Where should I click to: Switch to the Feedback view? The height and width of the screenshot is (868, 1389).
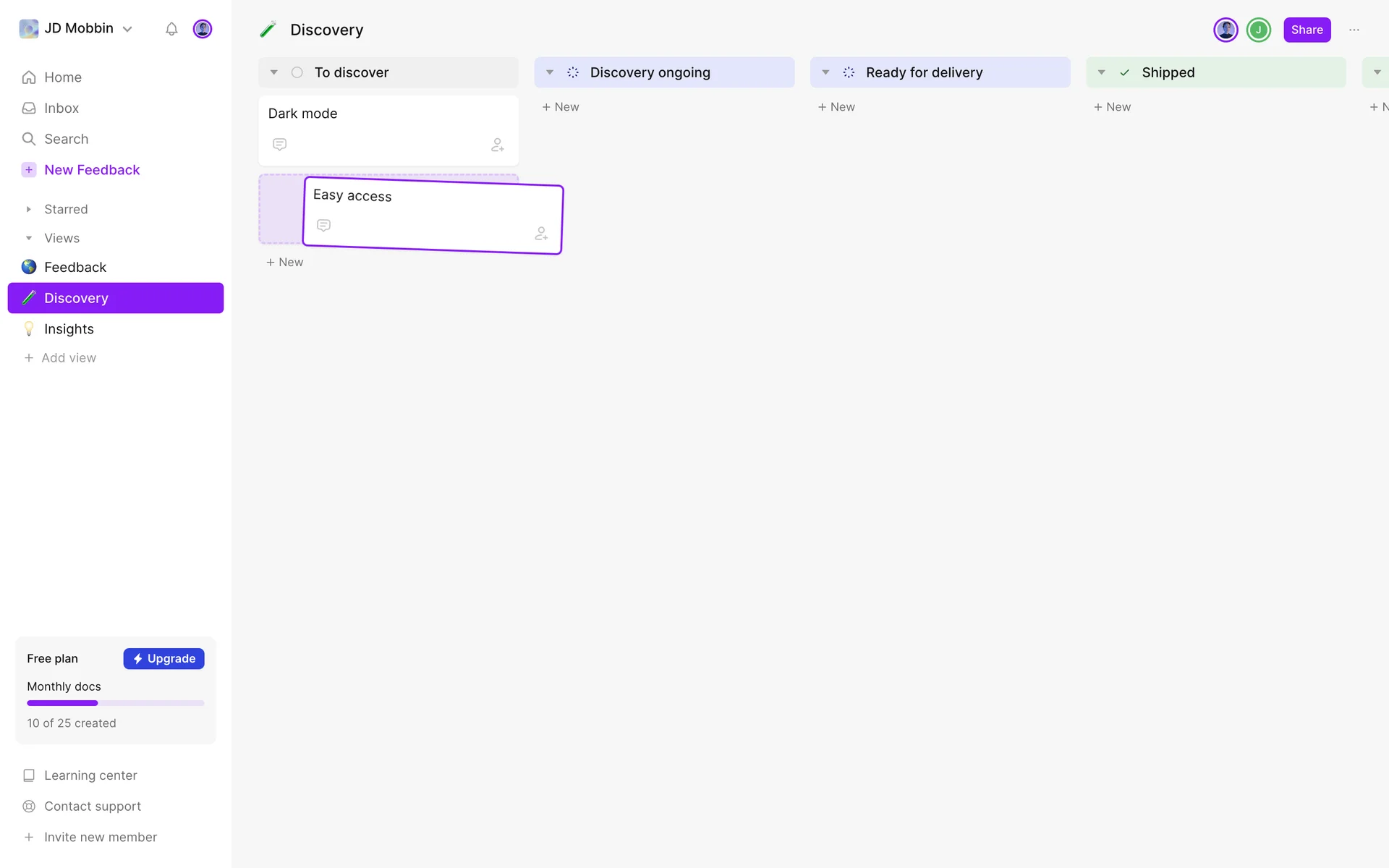pyautogui.click(x=75, y=267)
